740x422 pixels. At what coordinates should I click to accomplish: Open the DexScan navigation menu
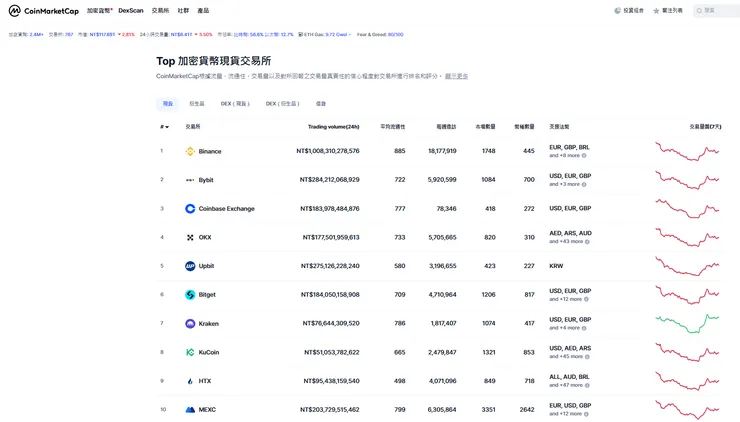tap(131, 10)
